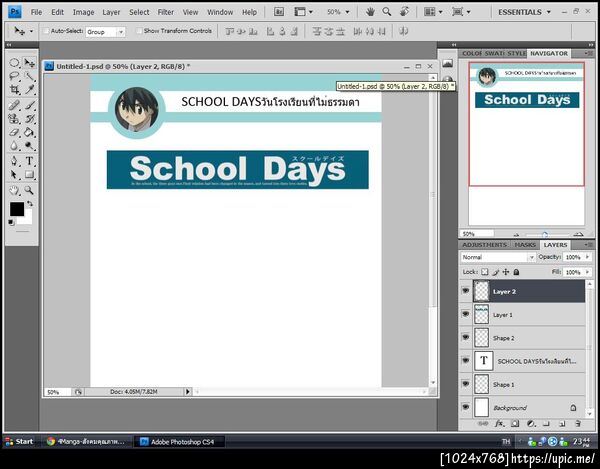This screenshot has width=600, height=469.
Task: Create a new layer
Action: (x=562, y=423)
